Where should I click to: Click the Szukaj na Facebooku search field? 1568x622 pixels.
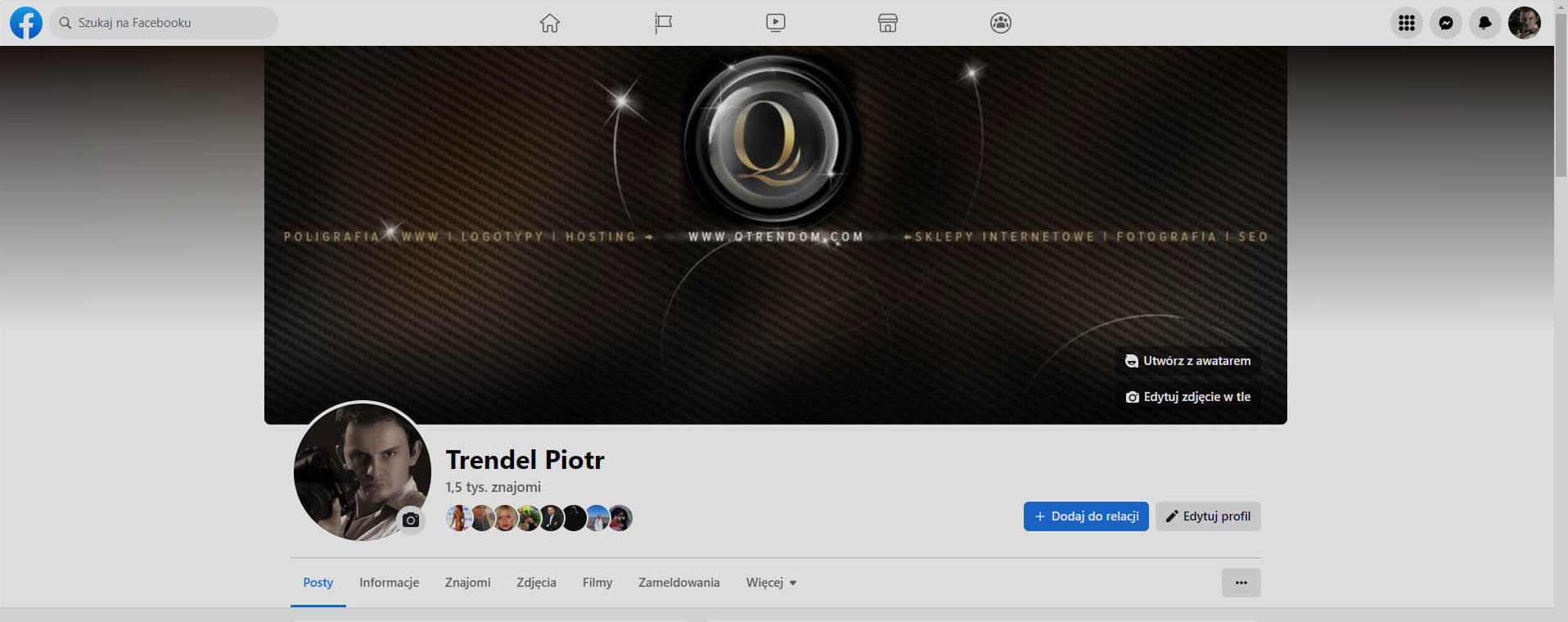pos(164,23)
